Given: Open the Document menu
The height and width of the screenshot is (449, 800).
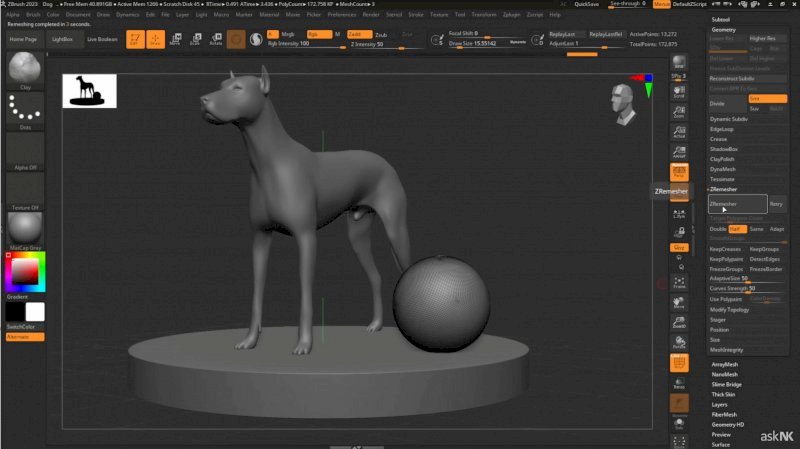Looking at the screenshot, I should click(x=78, y=15).
